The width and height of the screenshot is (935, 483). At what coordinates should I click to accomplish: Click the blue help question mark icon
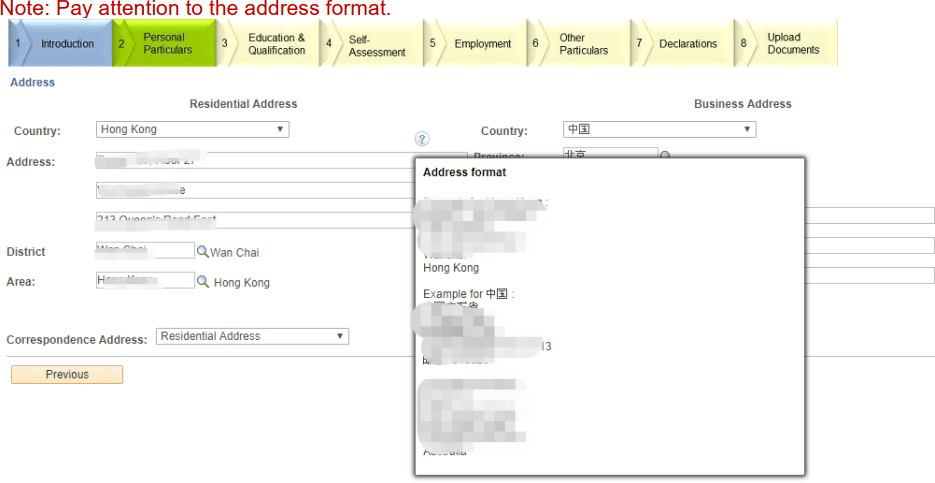[422, 139]
